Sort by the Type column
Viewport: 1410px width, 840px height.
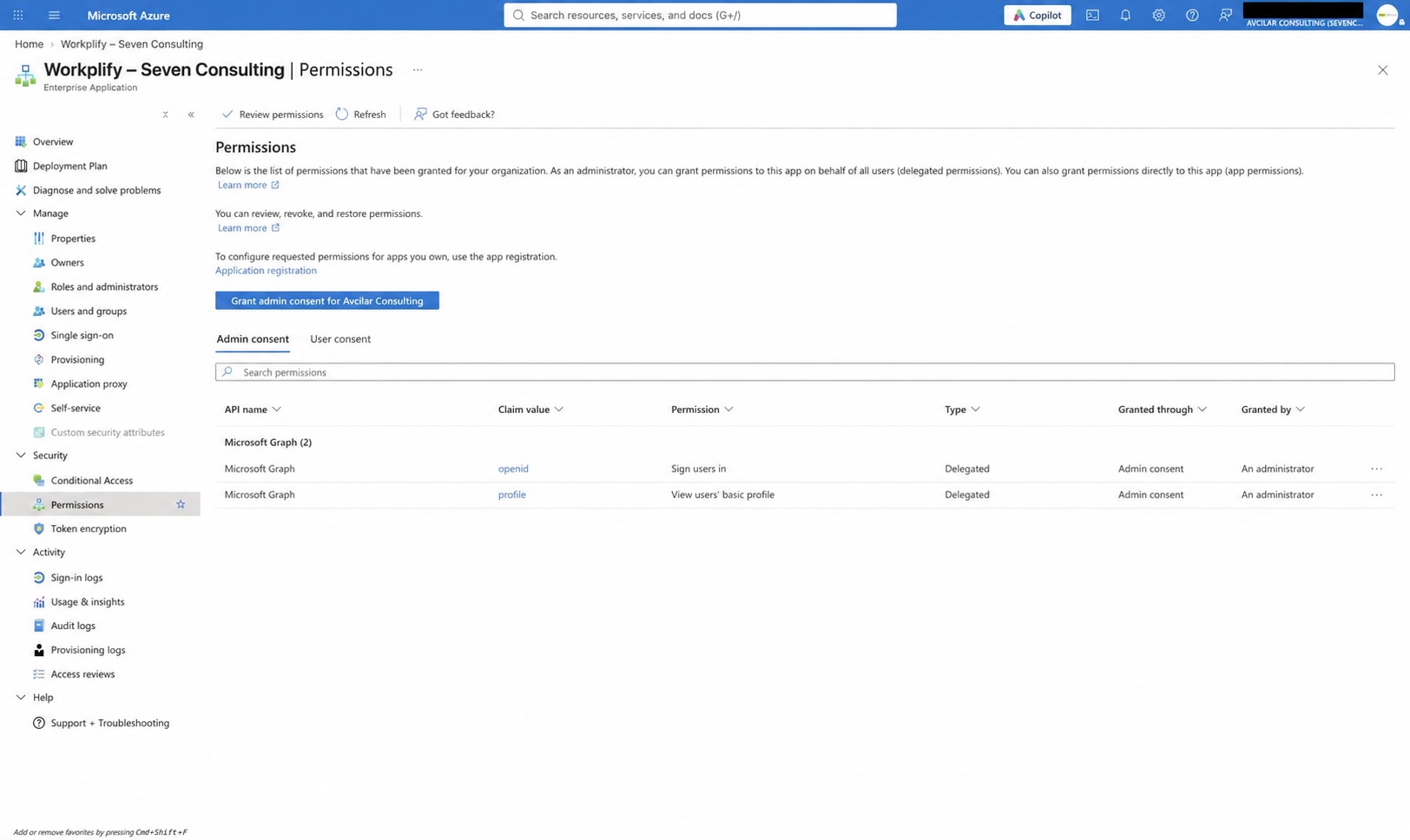tap(962, 410)
